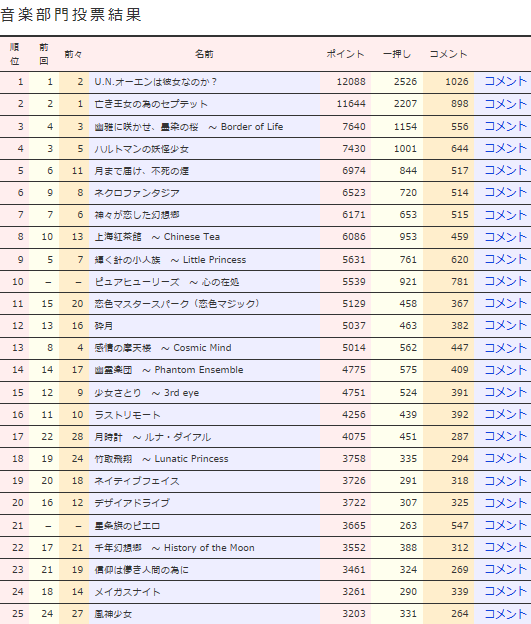The width and height of the screenshot is (531, 624).
Task: Select the 音楽部門投票結果 page heading
Action: coord(71,15)
